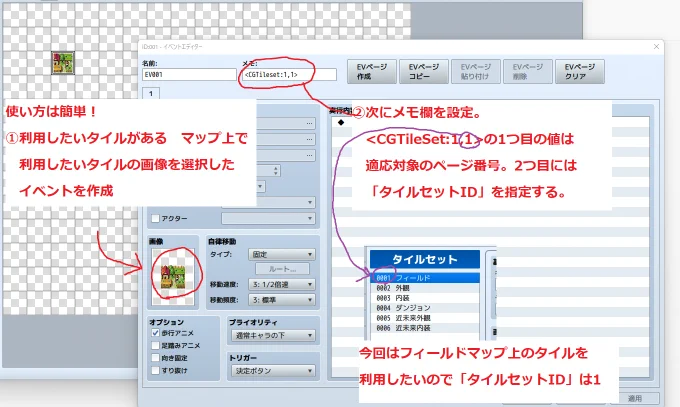The width and height of the screenshot is (680, 407).
Task: Enable the 向き固定 option
Action: click(155, 358)
